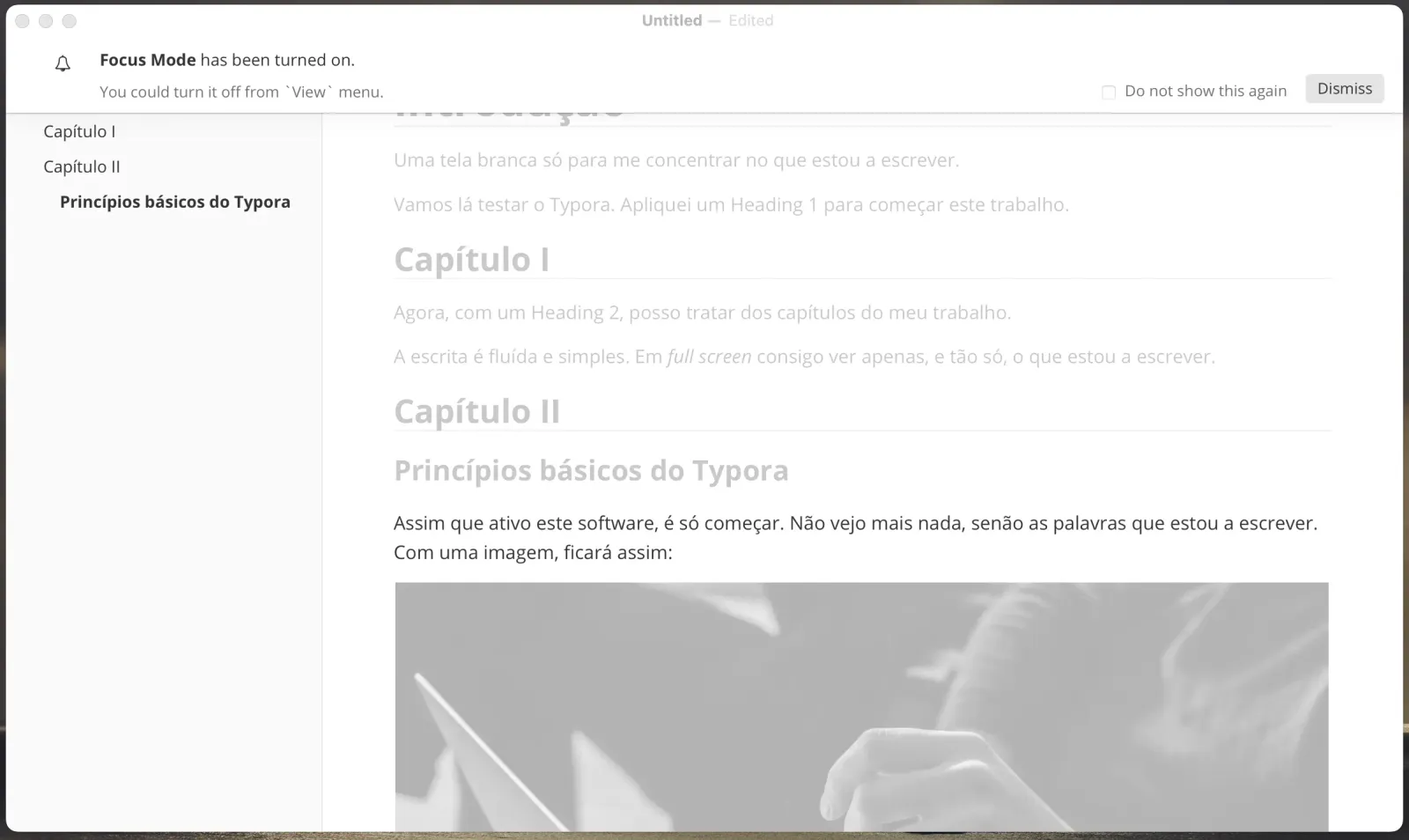The height and width of the screenshot is (840, 1409).
Task: Select "Capítulo II" in the outline sidebar
Action: coord(81,166)
